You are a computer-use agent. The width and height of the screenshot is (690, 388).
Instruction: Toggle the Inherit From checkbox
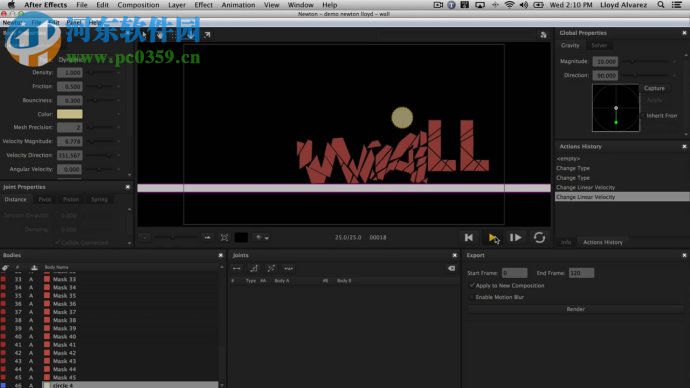point(643,116)
